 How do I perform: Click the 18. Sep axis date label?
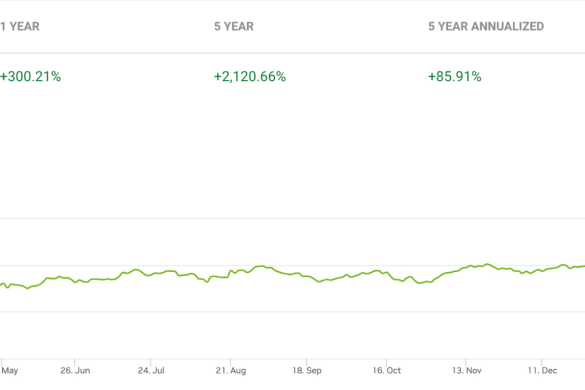[307, 371]
